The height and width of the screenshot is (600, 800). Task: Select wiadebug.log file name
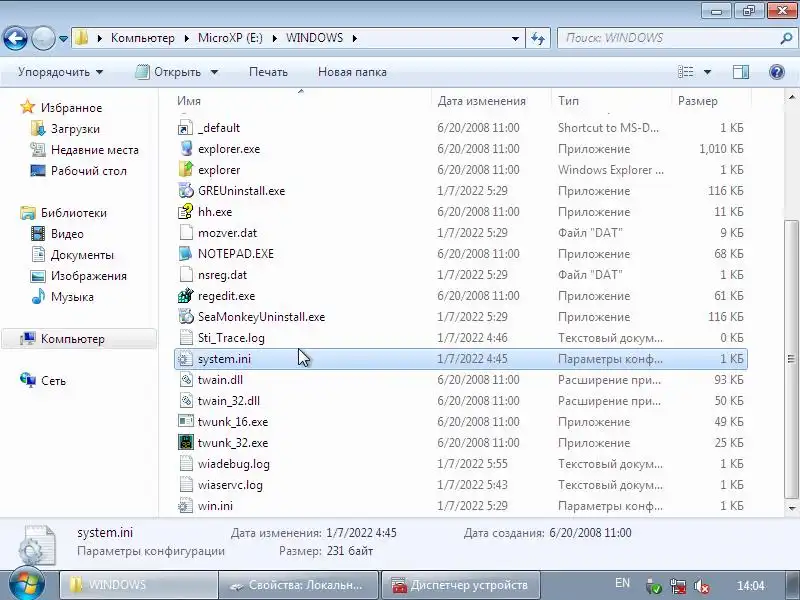234,464
